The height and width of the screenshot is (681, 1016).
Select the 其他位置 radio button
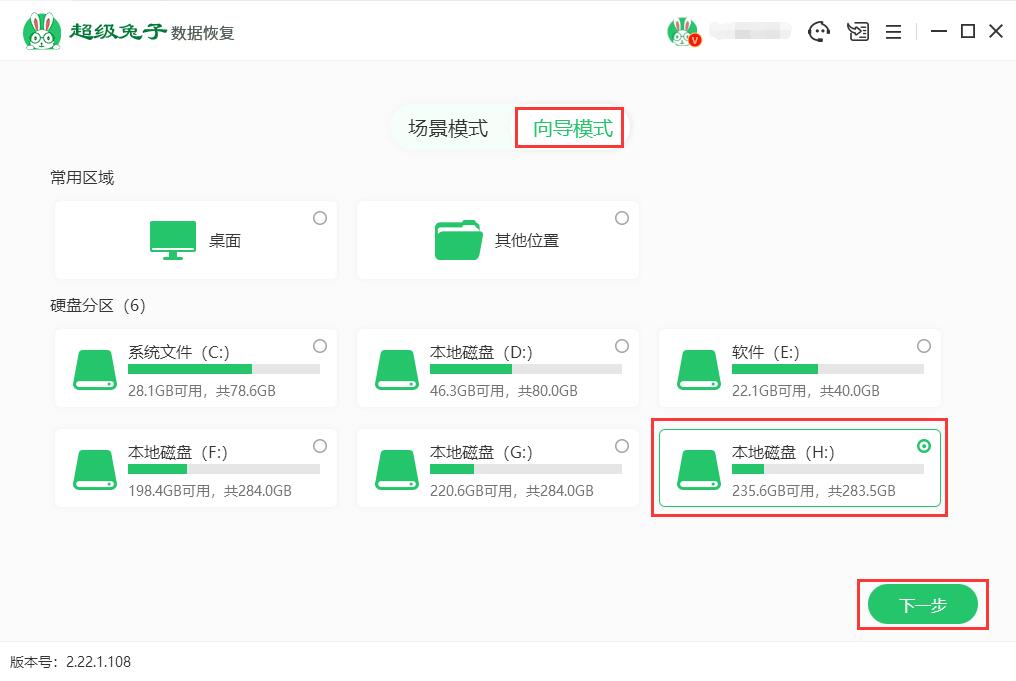[622, 218]
